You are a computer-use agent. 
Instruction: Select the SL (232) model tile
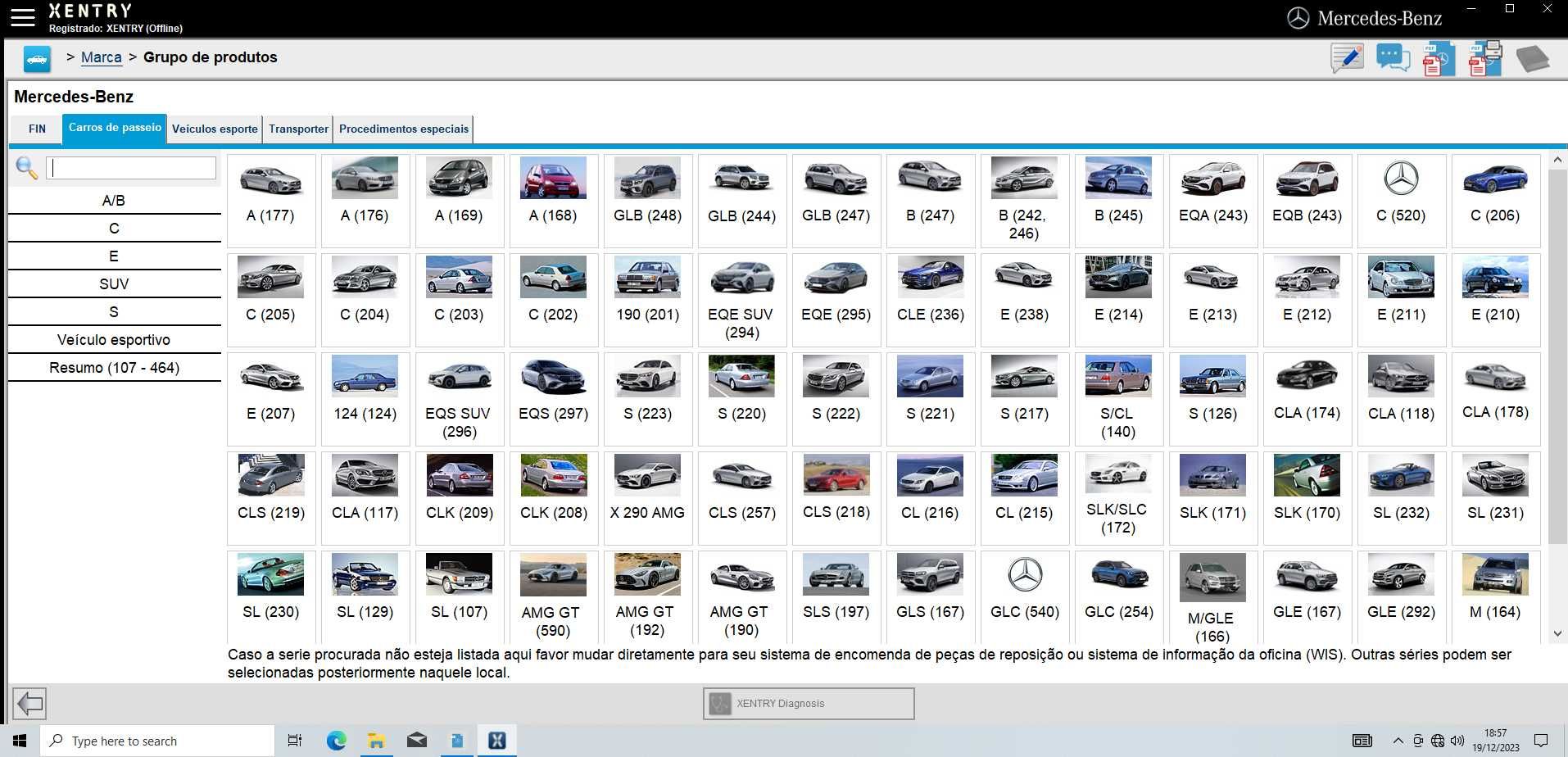(1401, 498)
